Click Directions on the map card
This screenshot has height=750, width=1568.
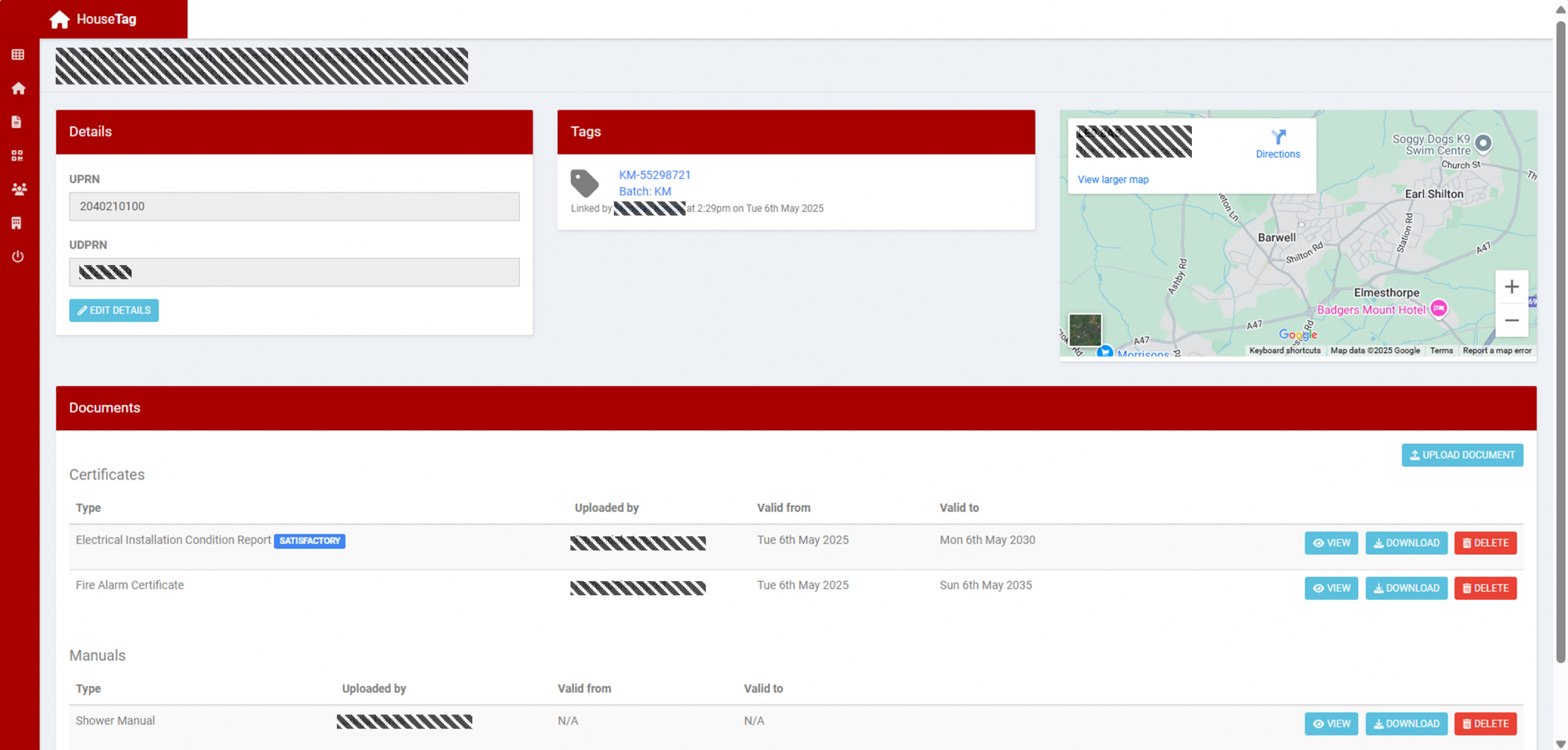[x=1277, y=144]
